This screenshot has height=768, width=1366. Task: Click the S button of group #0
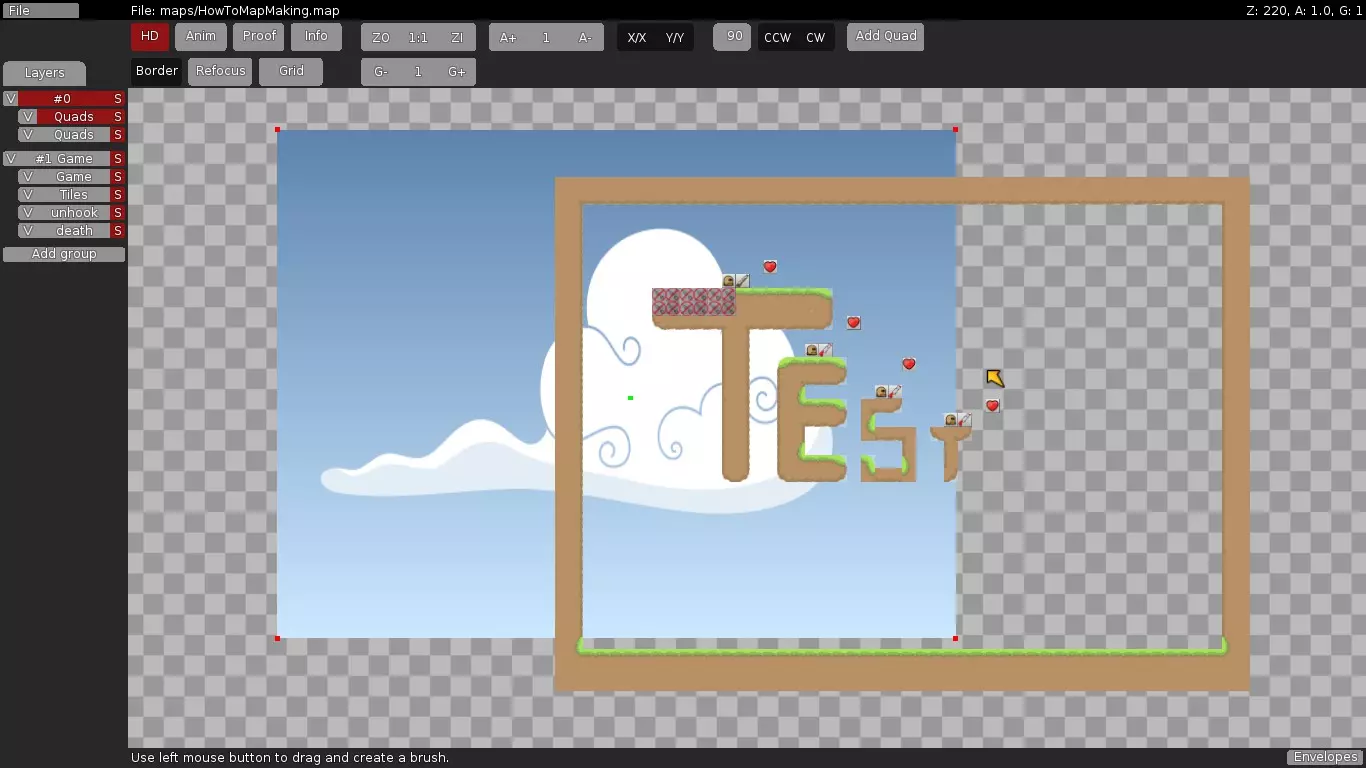tap(118, 99)
